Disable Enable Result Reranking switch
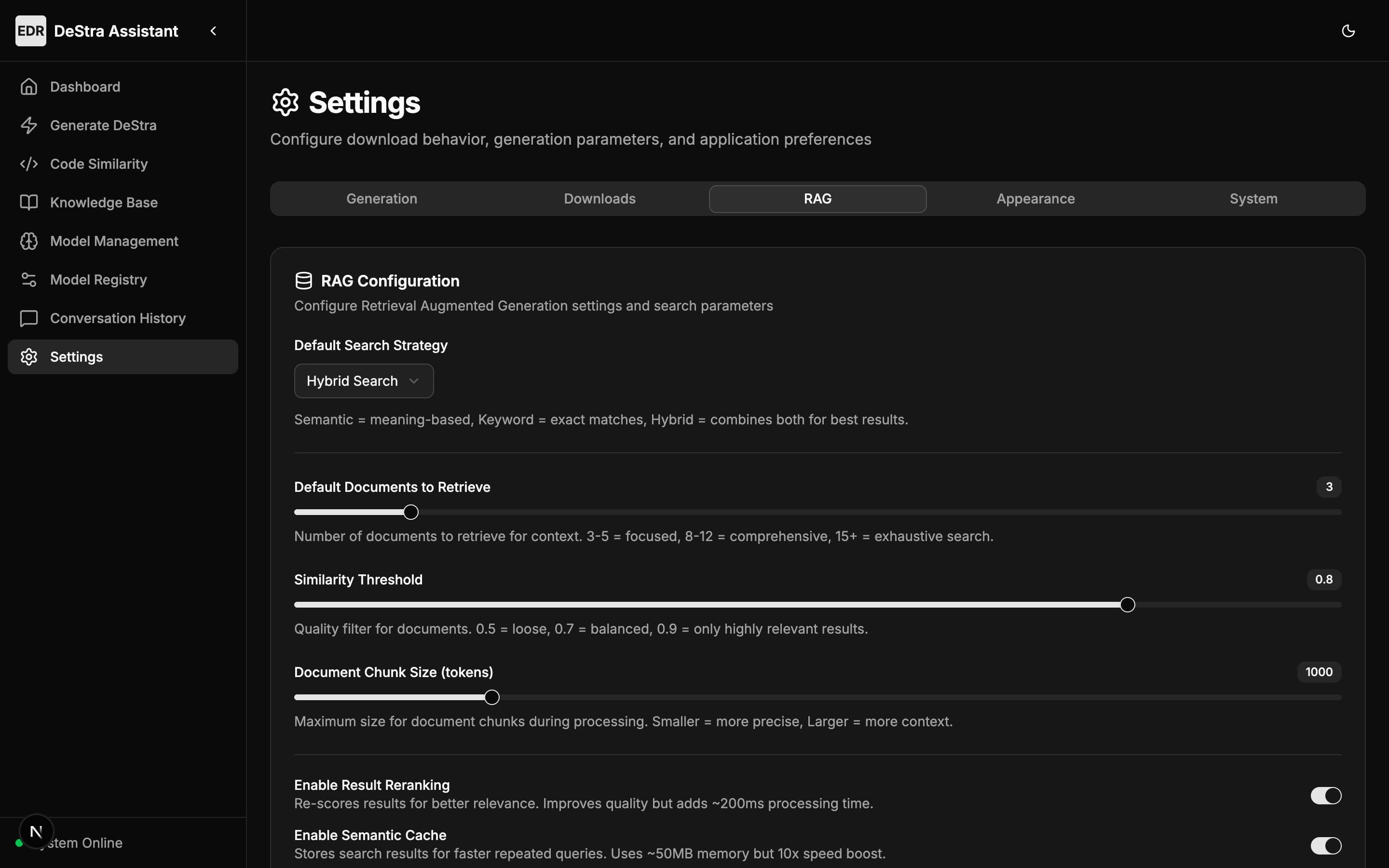Screen dimensions: 1389x868 tap(1326, 796)
